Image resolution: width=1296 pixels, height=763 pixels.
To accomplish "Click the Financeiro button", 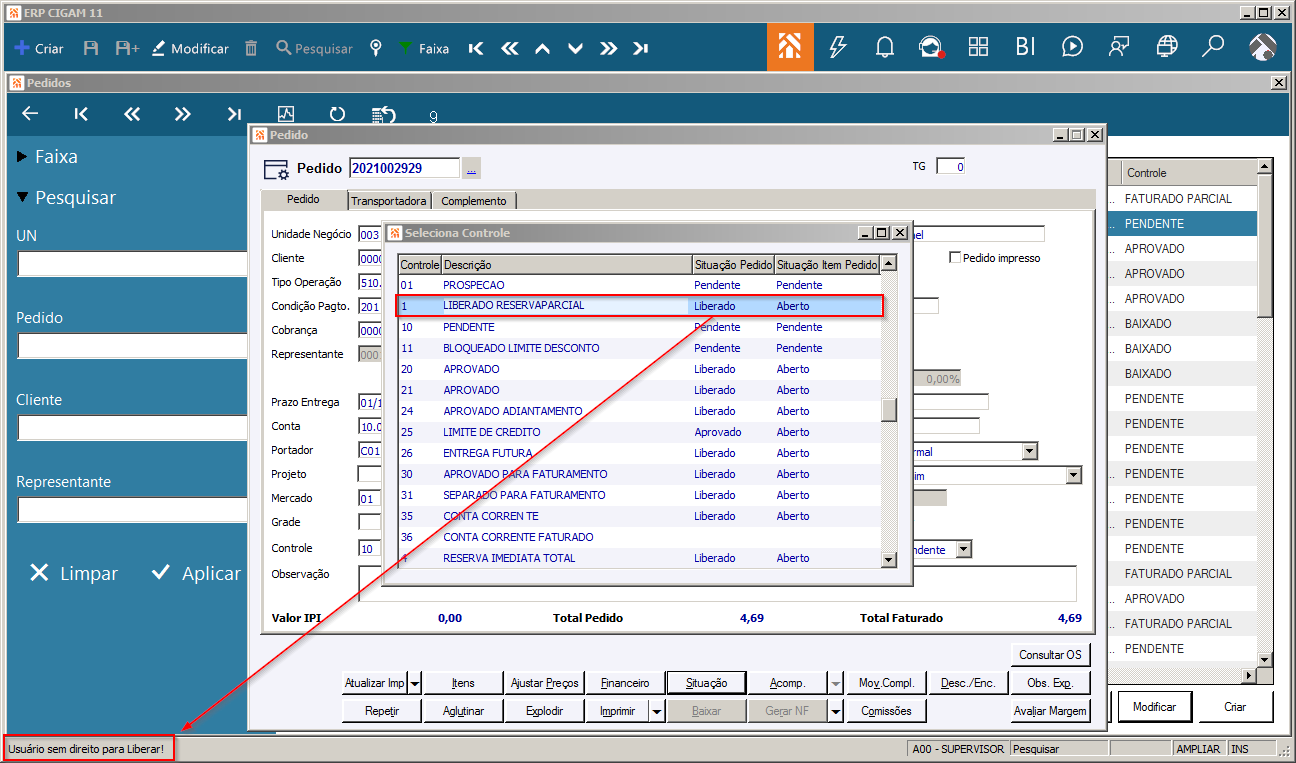I will coord(625,683).
